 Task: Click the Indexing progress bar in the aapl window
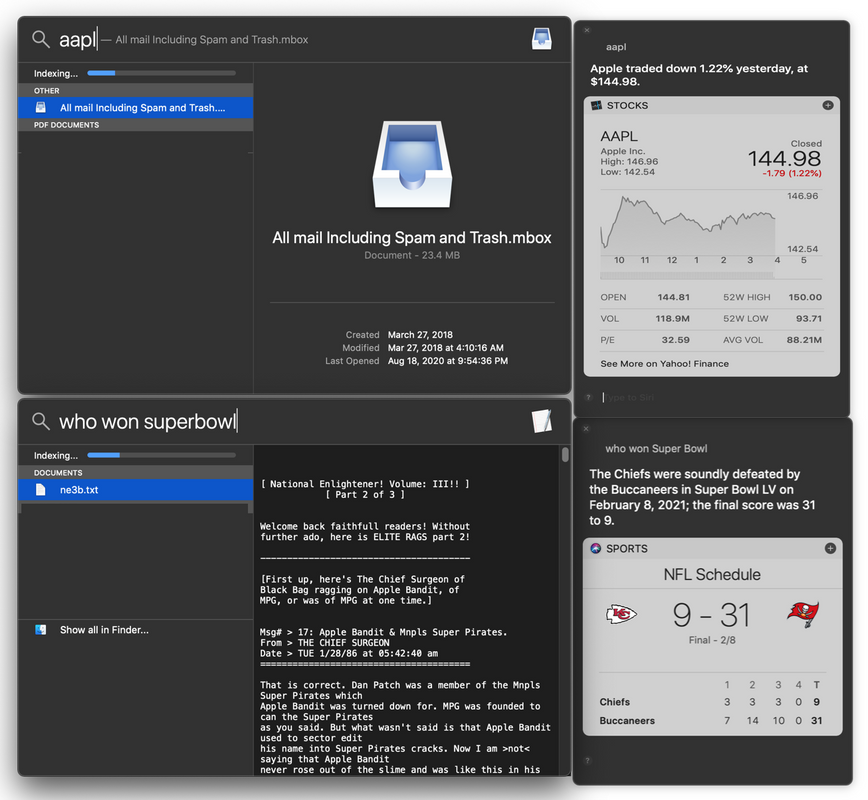161,73
